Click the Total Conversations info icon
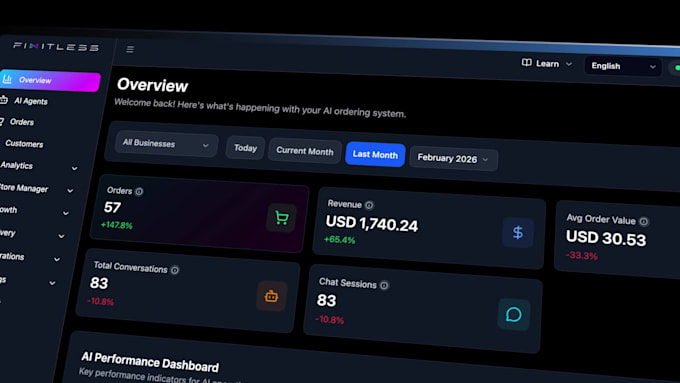The height and width of the screenshot is (383, 680). pos(174,270)
